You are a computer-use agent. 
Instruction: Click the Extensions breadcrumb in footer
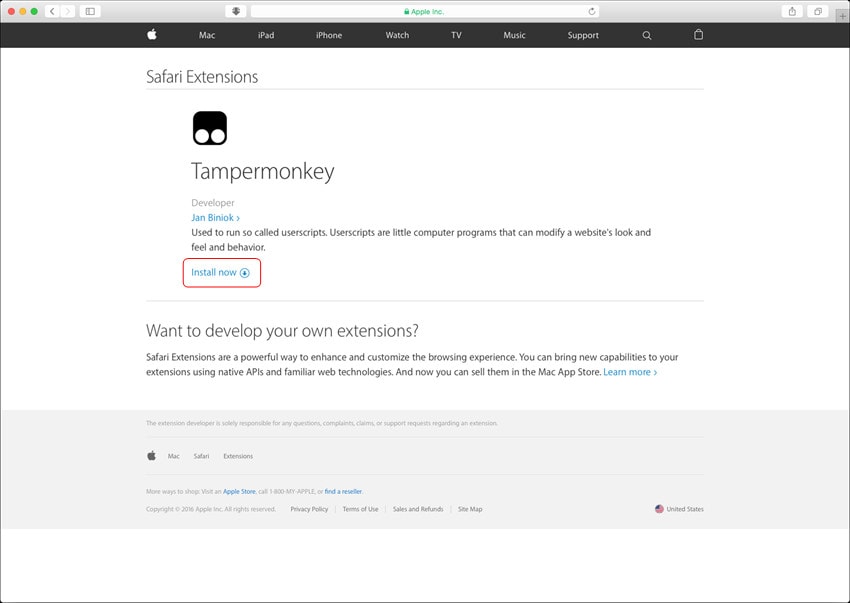238,456
